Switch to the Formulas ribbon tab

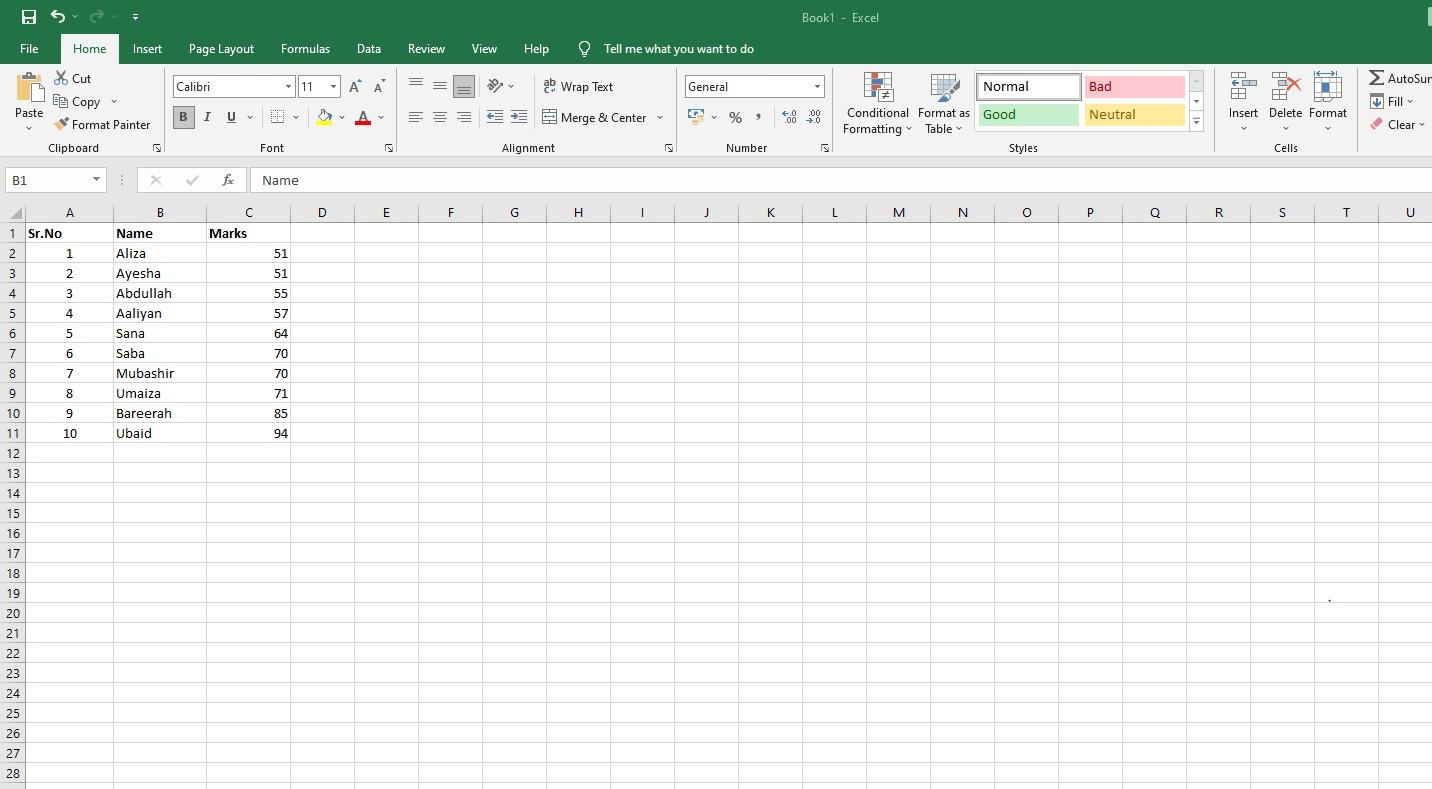[305, 48]
